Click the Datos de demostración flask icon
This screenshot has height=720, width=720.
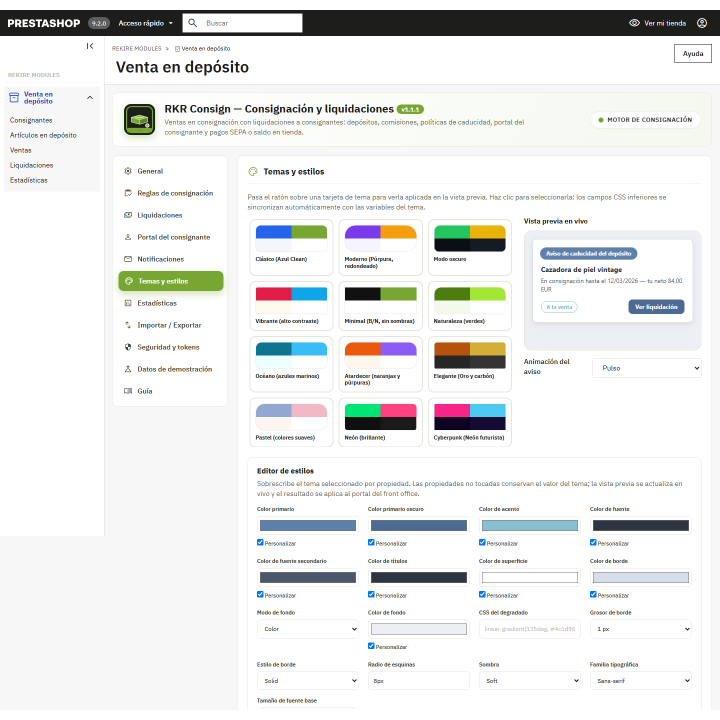click(x=128, y=369)
